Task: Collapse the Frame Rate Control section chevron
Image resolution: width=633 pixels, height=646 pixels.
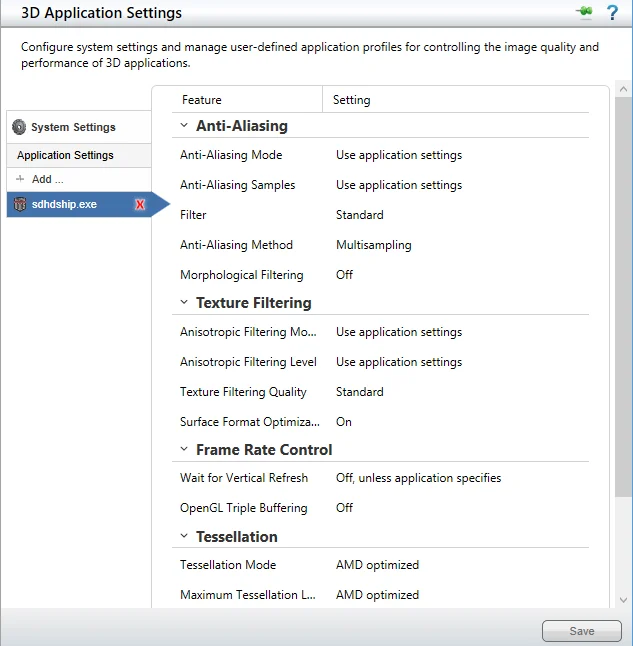Action: point(184,449)
